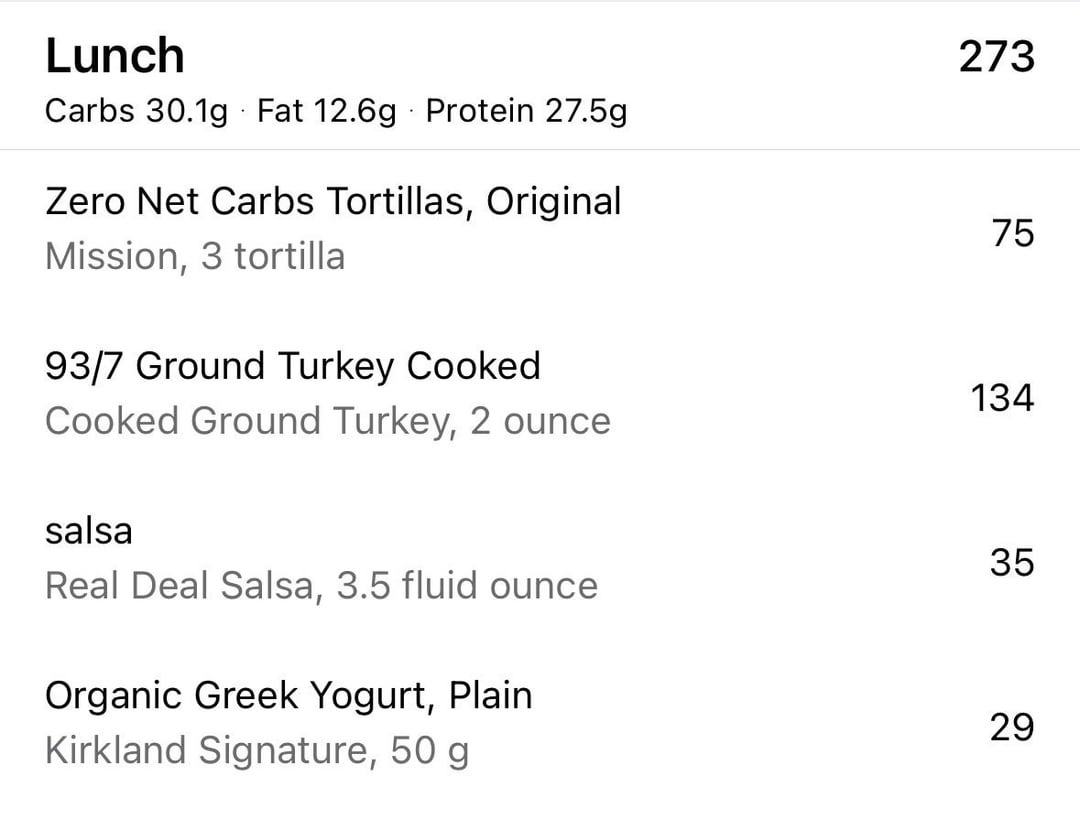Click the 29 calorie value for yogurt
Viewport: 1080px width, 819px height.
click(x=1012, y=727)
